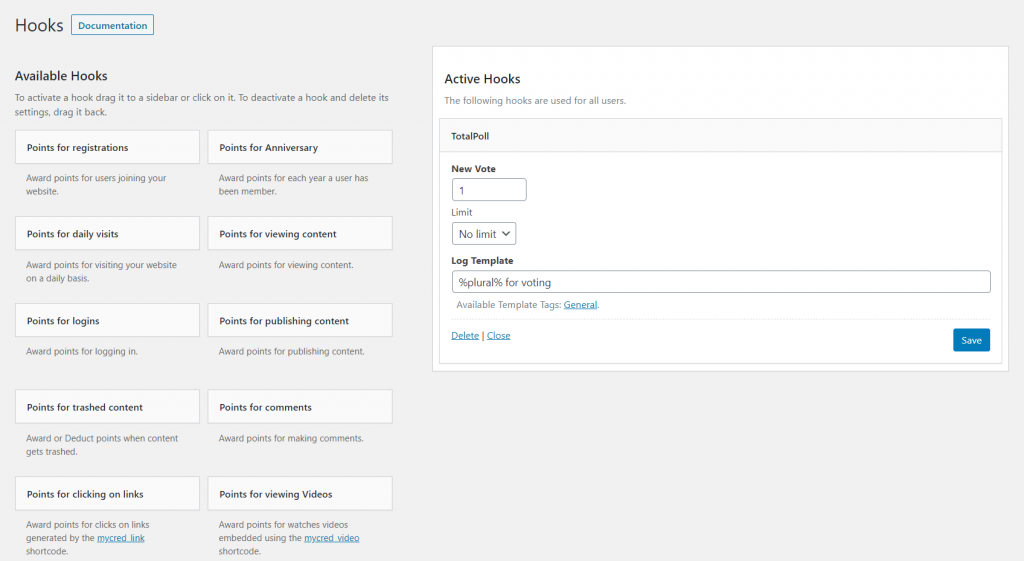Open the mycred_video shortcode link
Screen dimensions: 1024x561
[x=332, y=538]
